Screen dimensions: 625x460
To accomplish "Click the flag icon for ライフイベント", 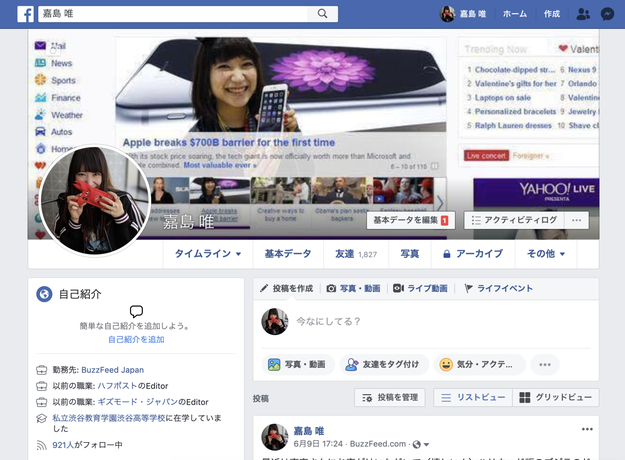I will click(469, 288).
